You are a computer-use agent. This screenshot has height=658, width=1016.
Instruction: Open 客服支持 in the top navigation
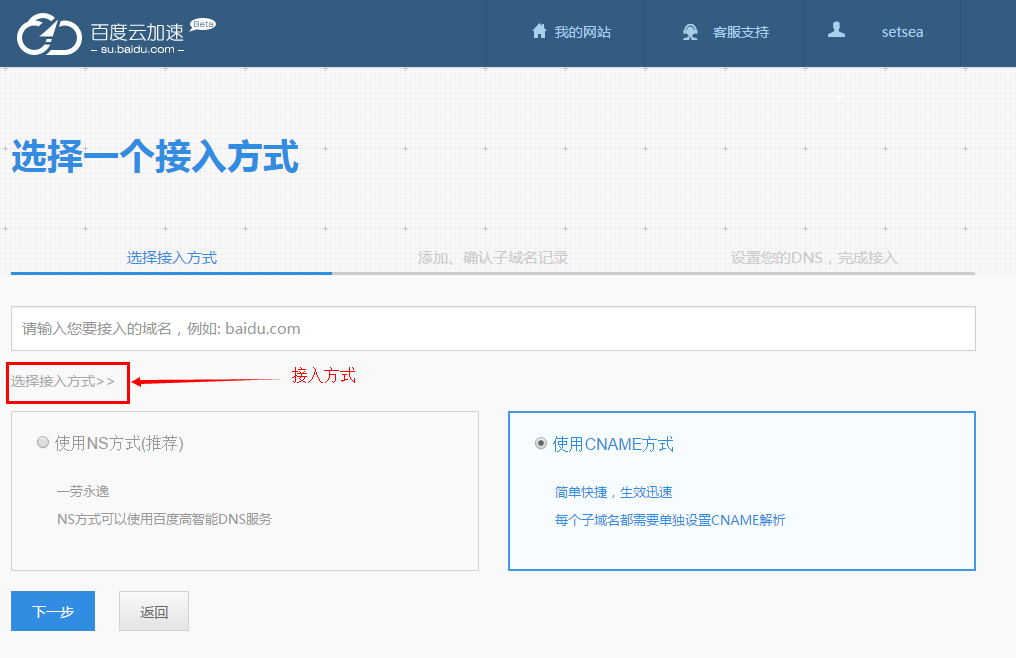tap(741, 32)
